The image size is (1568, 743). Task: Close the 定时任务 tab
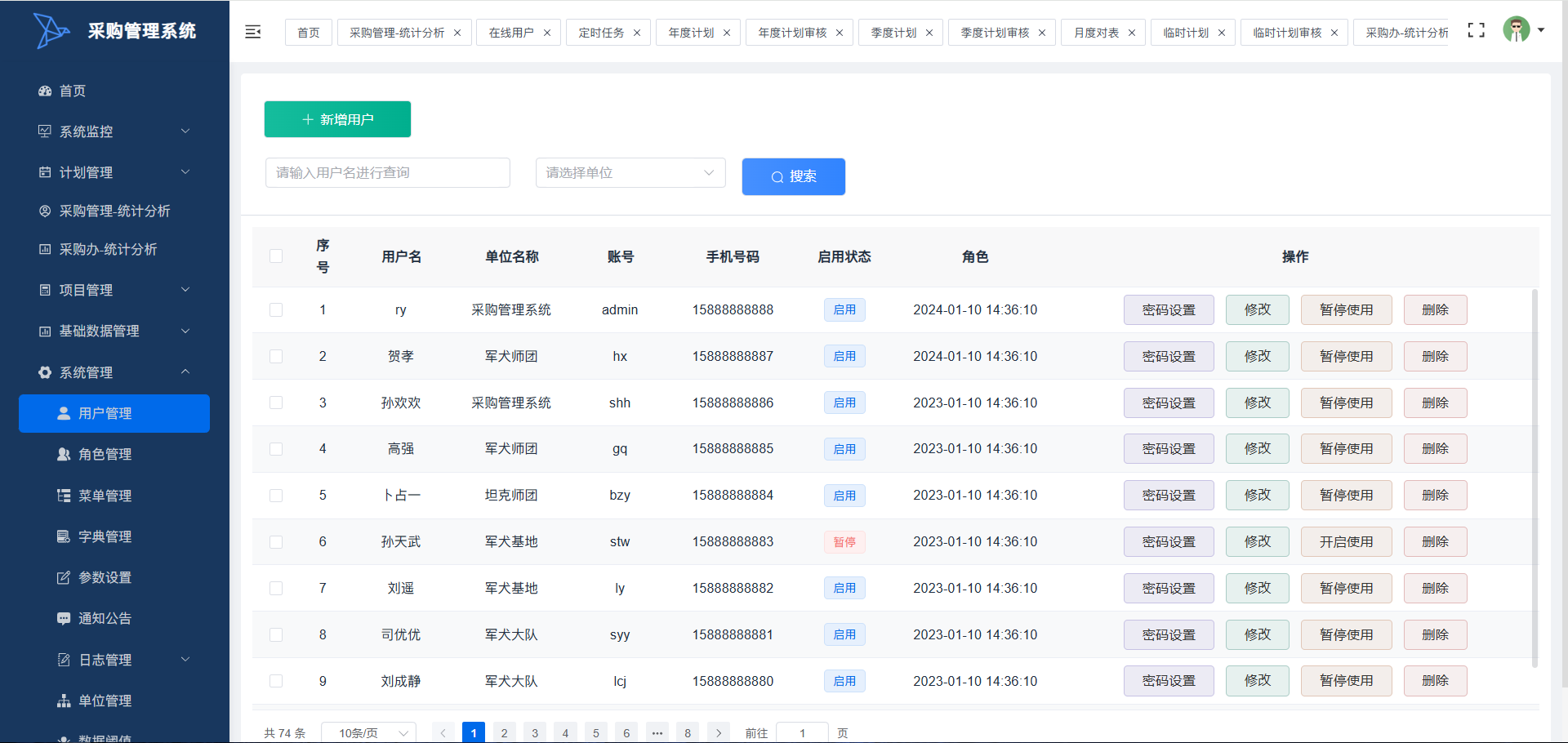[x=637, y=33]
